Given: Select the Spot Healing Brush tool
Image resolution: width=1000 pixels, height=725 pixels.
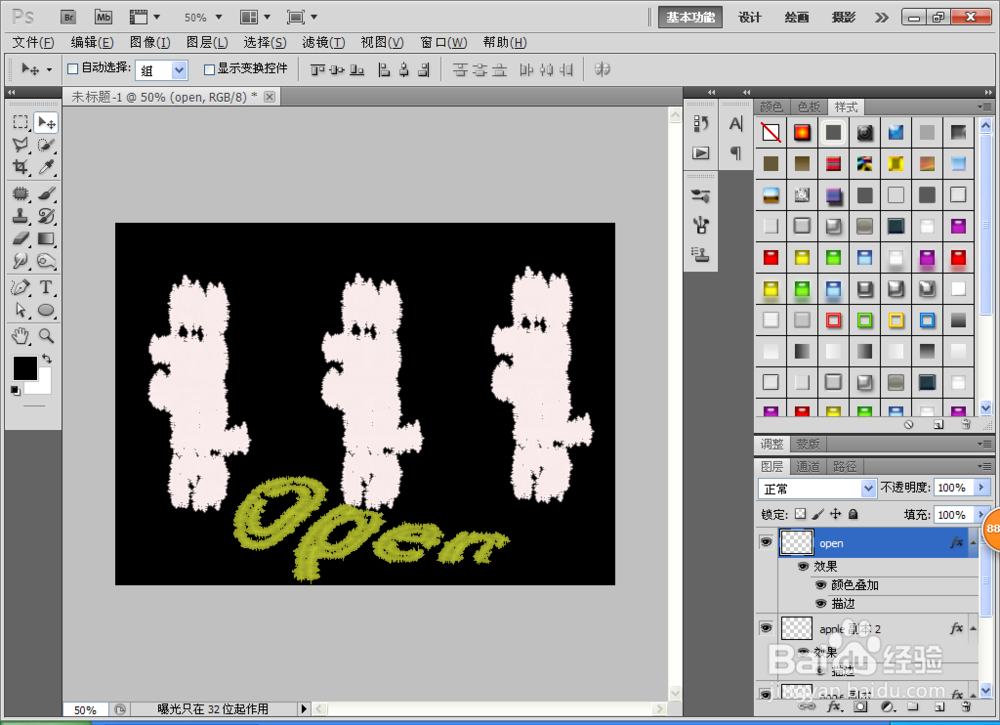Looking at the screenshot, I should (20, 193).
